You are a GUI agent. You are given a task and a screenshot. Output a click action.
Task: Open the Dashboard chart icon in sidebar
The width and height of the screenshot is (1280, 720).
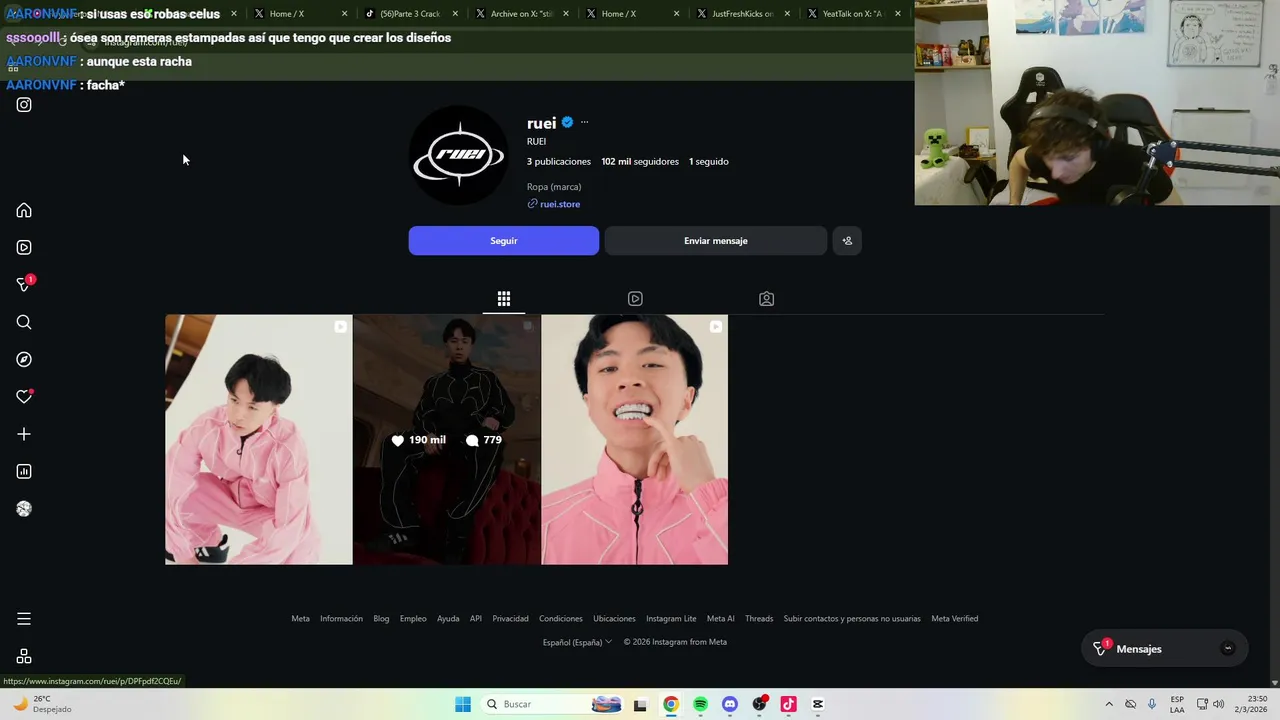24,472
